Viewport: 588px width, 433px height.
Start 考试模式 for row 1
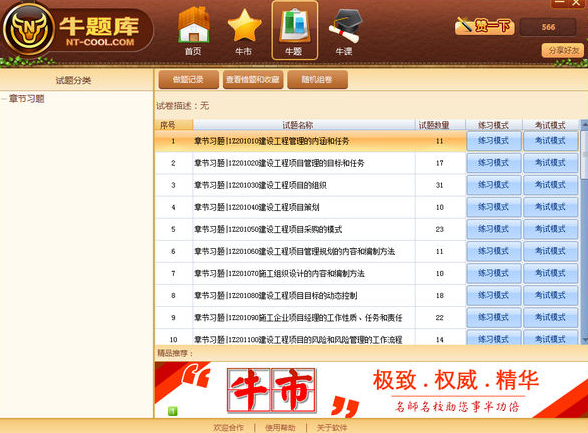click(x=550, y=141)
